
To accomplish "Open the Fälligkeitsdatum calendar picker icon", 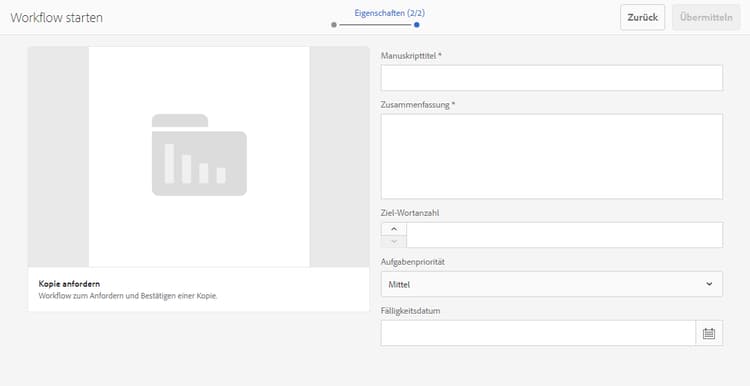I will click(x=709, y=333).
